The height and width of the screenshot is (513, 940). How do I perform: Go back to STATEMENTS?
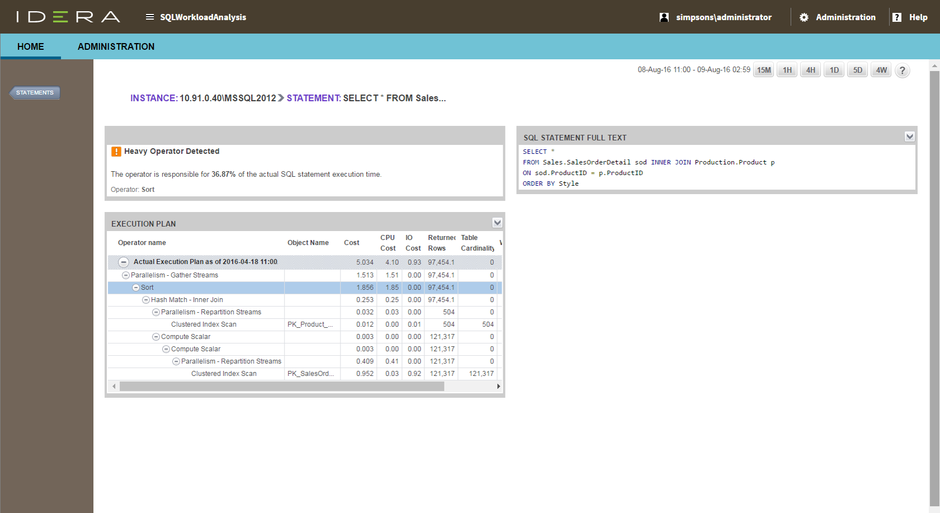tap(35, 93)
